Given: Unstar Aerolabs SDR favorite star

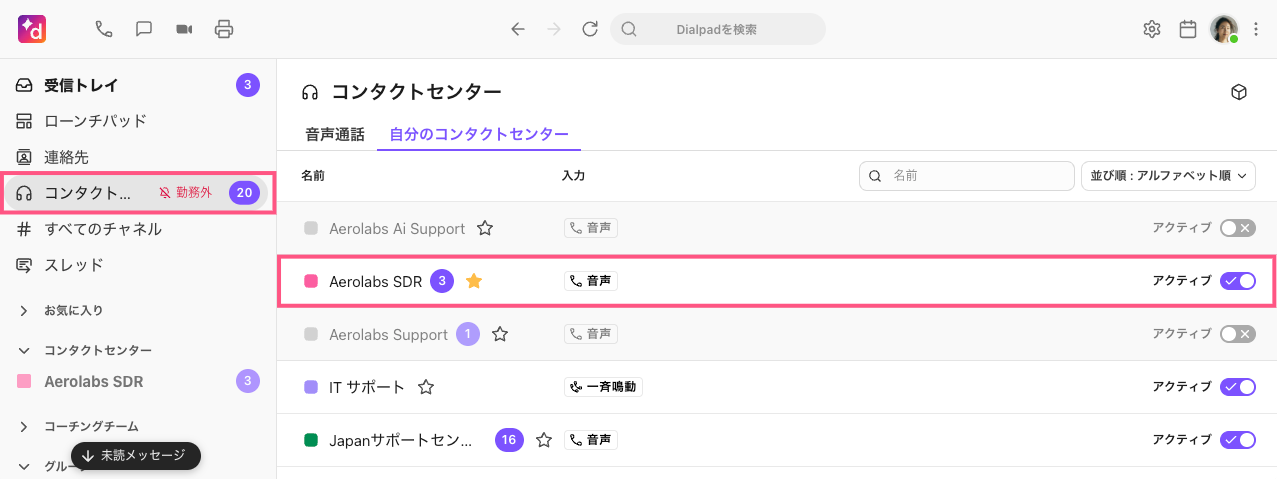Looking at the screenshot, I should (474, 282).
